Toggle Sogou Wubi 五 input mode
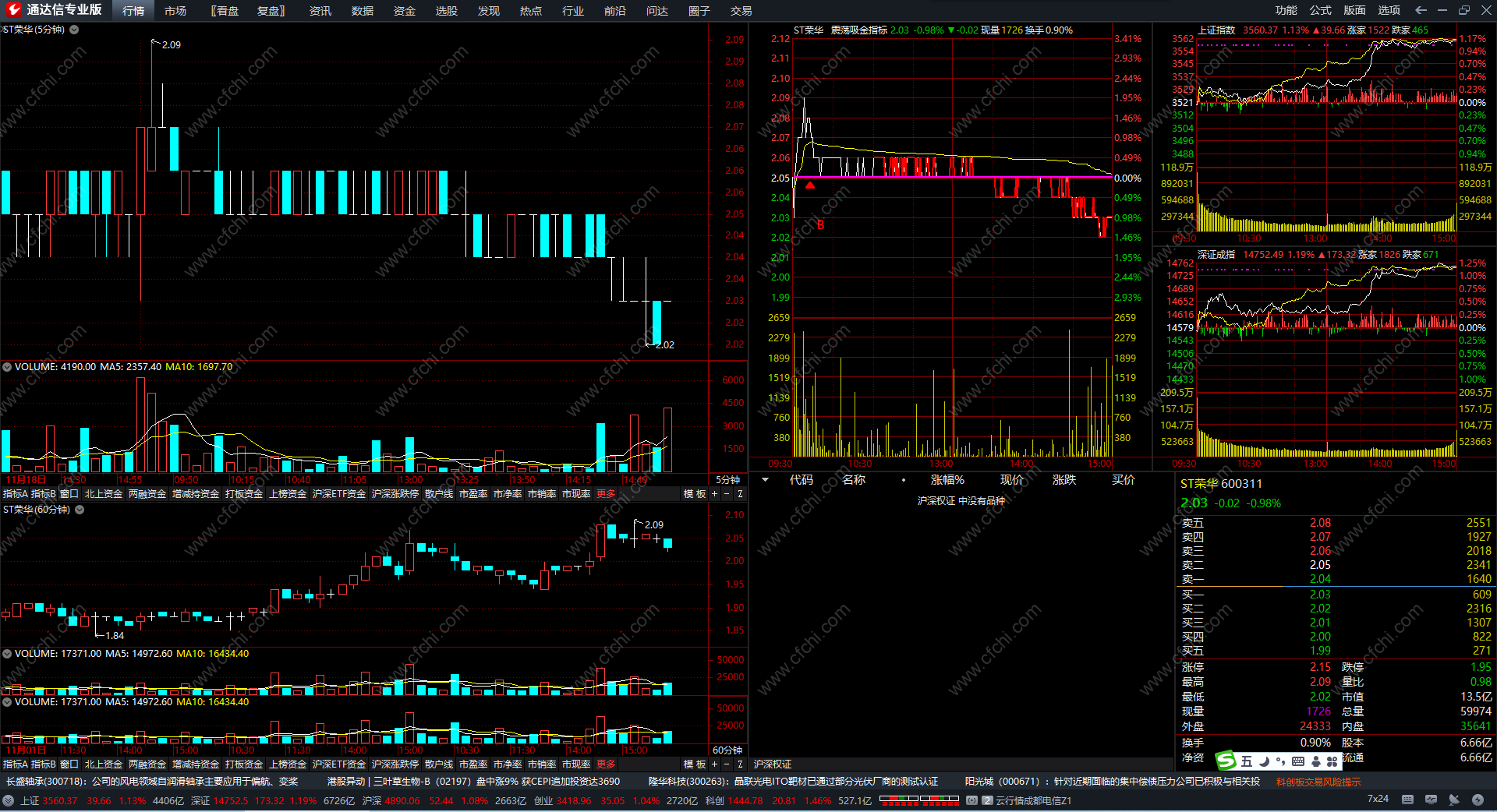Screen dimensions: 1497x812 (x=1247, y=761)
